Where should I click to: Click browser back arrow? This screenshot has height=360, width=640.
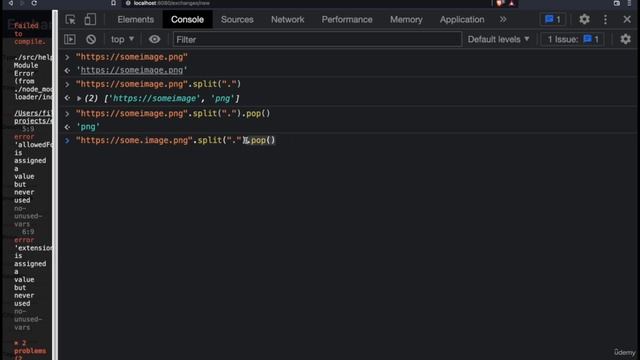click(10, 3)
